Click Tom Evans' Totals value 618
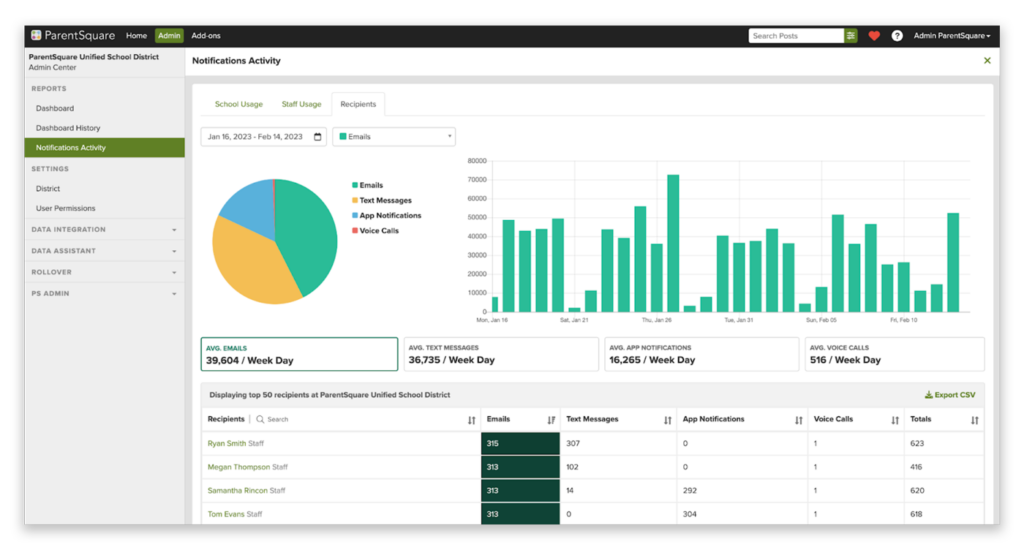 [916, 514]
